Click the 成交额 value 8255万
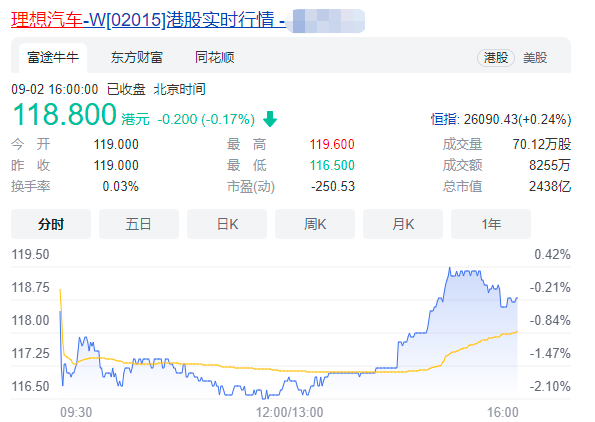595x422 pixels. [x=550, y=165]
